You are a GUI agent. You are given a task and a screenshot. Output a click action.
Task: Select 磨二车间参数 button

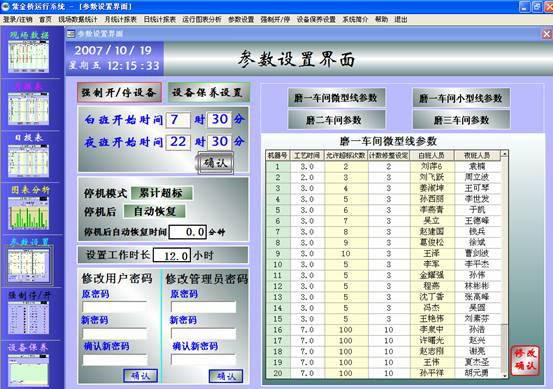336,120
